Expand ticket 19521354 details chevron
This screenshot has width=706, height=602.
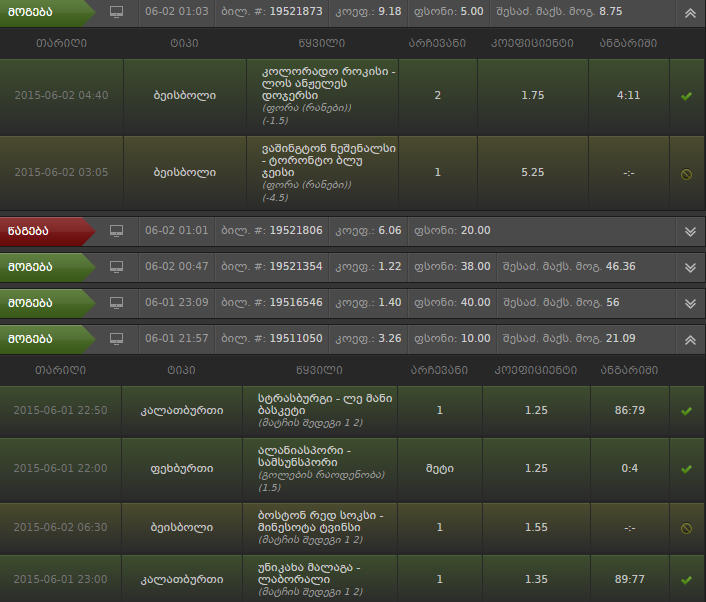coord(690,267)
